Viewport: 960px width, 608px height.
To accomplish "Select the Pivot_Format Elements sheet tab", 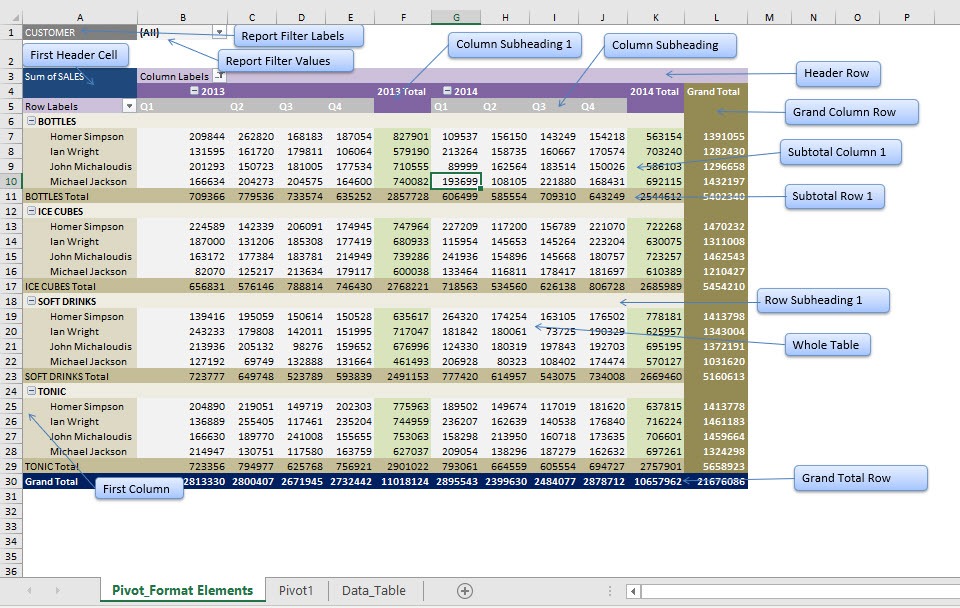I will coord(182,590).
